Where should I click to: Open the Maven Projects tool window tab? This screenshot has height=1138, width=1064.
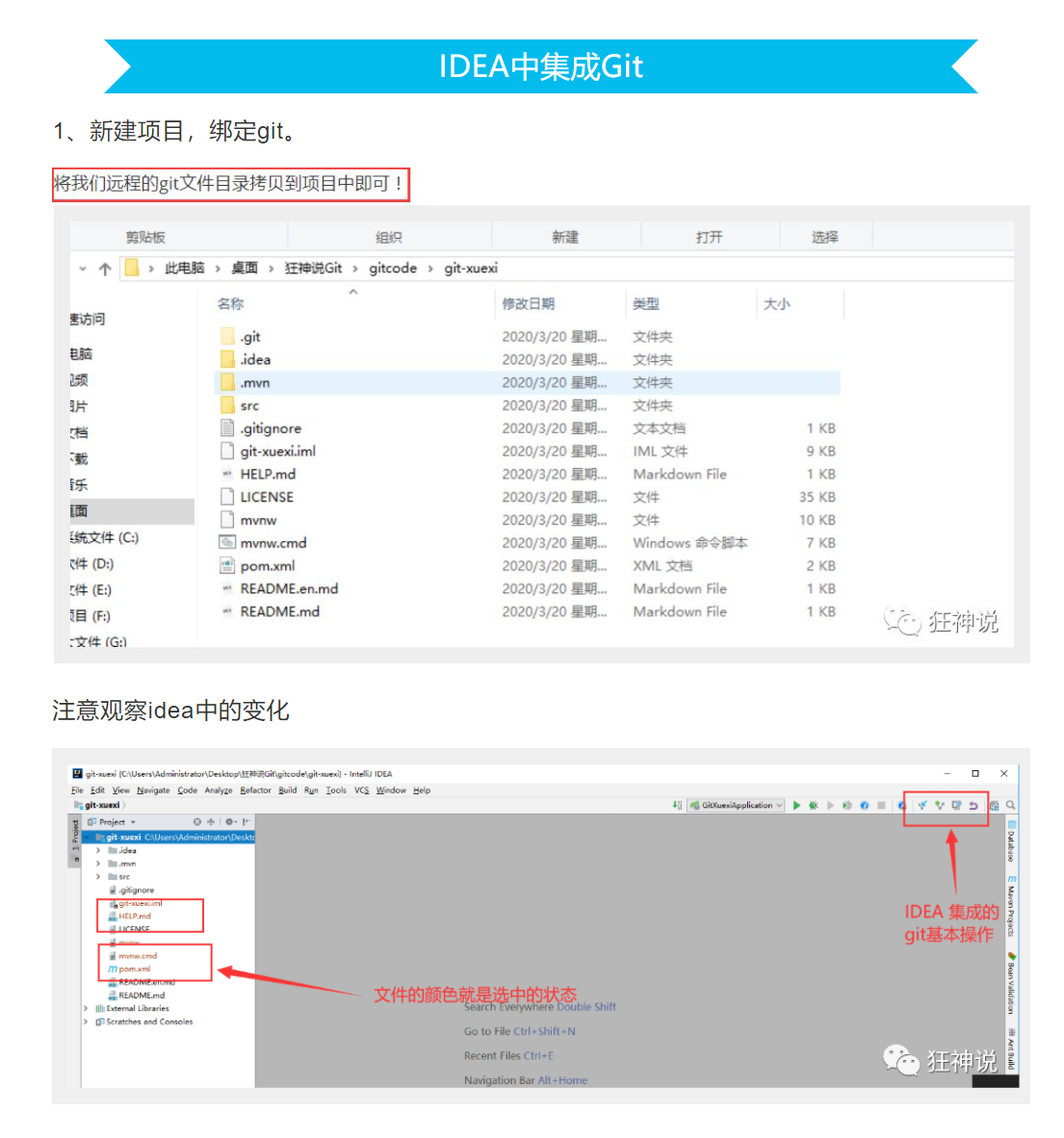pos(1011,906)
